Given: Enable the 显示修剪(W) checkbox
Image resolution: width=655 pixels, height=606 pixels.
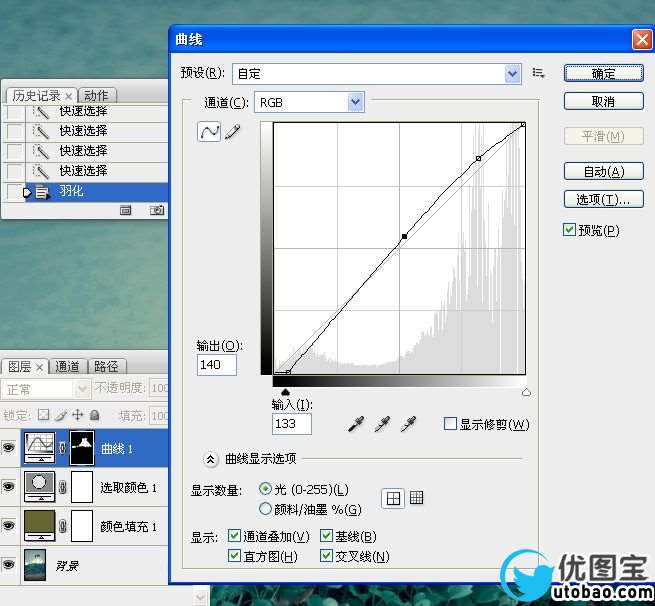Looking at the screenshot, I should [450, 423].
